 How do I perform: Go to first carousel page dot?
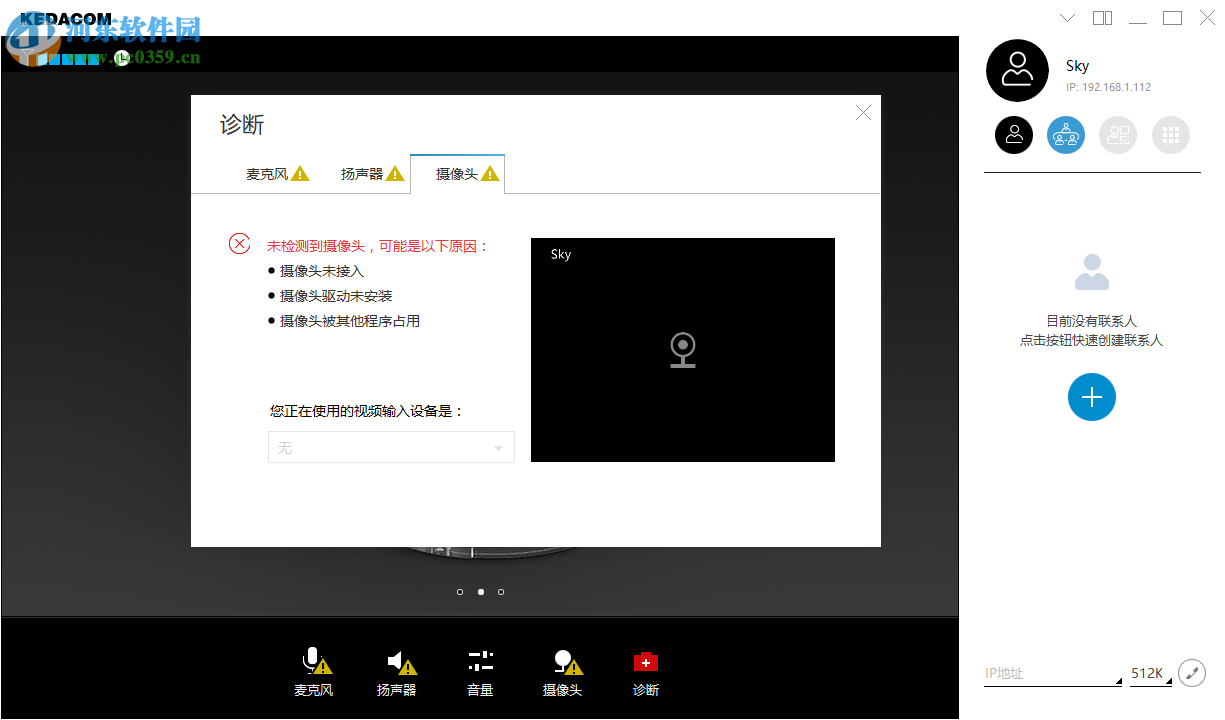pyautogui.click(x=460, y=592)
